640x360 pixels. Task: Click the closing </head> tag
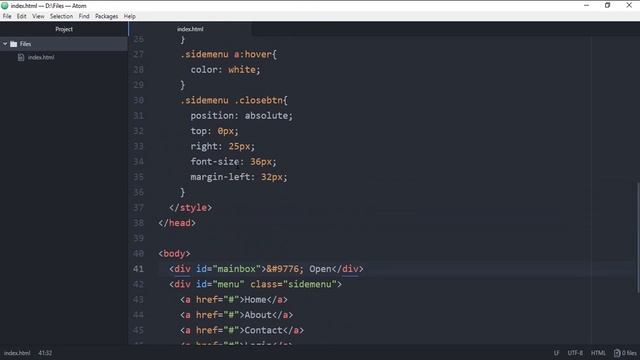click(177, 223)
